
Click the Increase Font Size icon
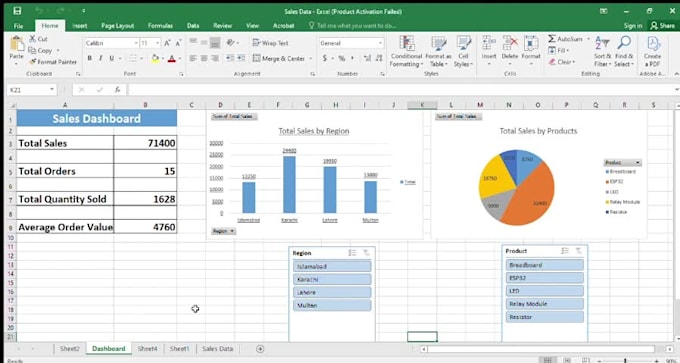167,43
